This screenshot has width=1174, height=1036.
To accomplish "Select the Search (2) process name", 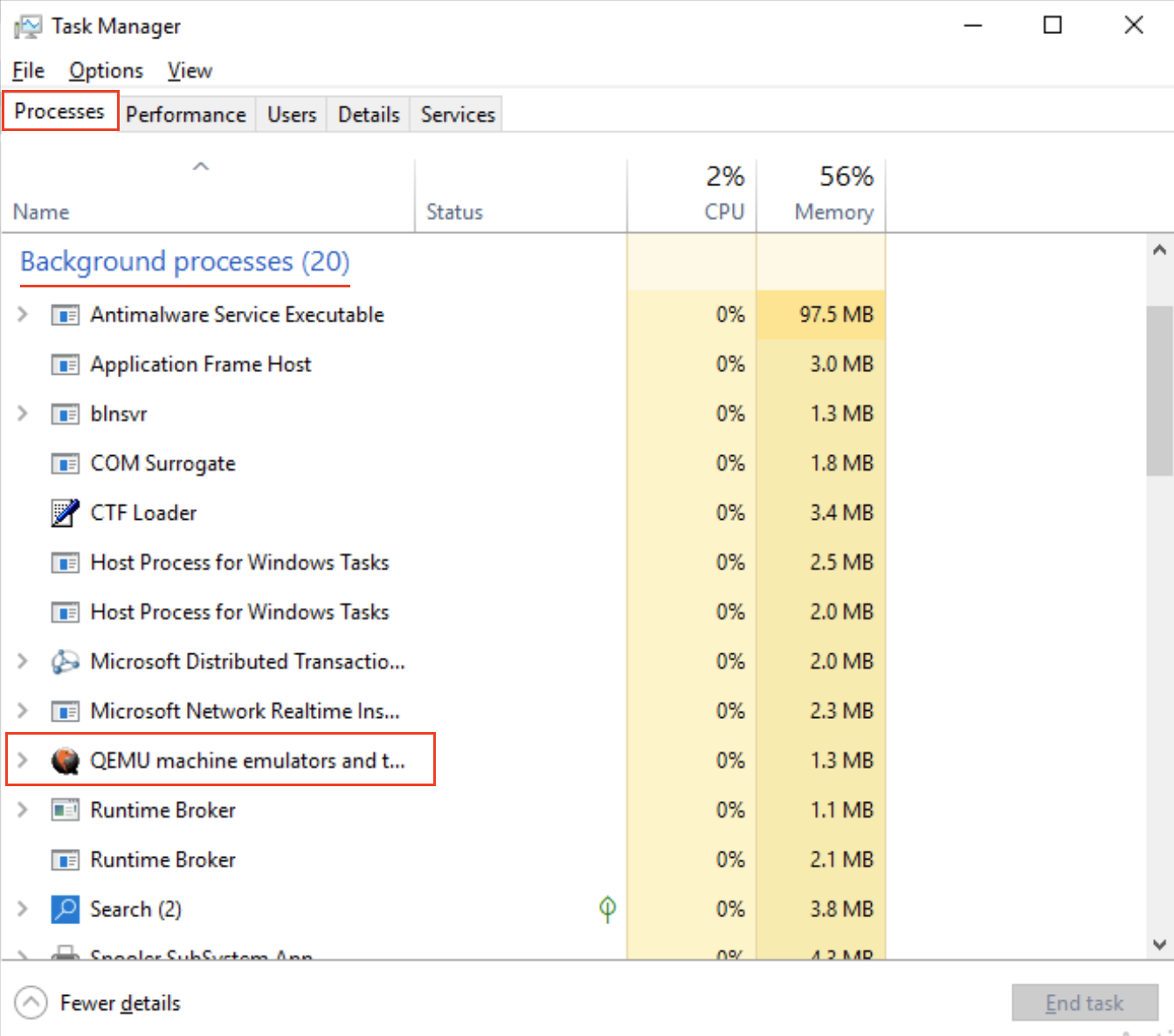I will pyautogui.click(x=136, y=909).
